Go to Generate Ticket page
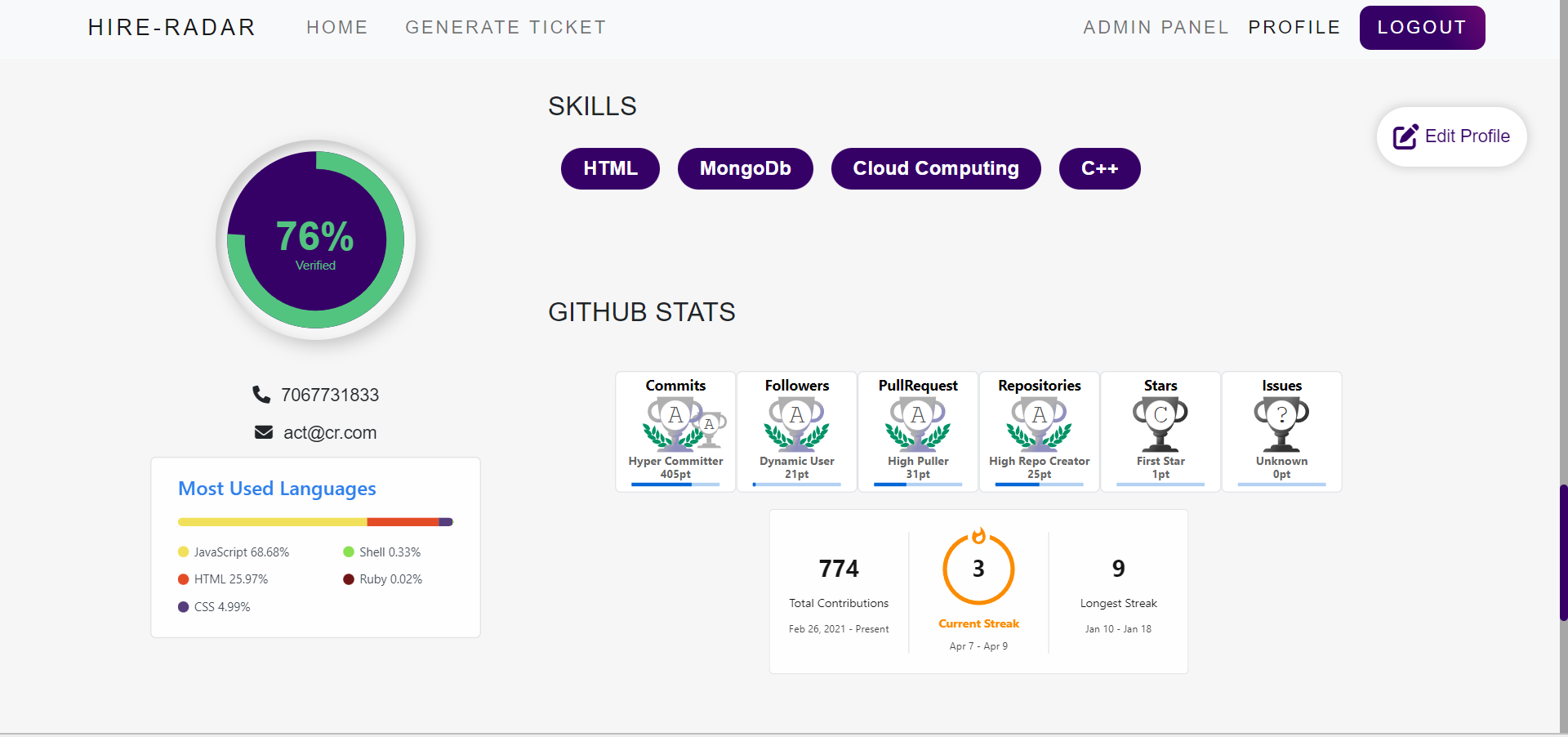The width and height of the screenshot is (1568, 737). (506, 28)
